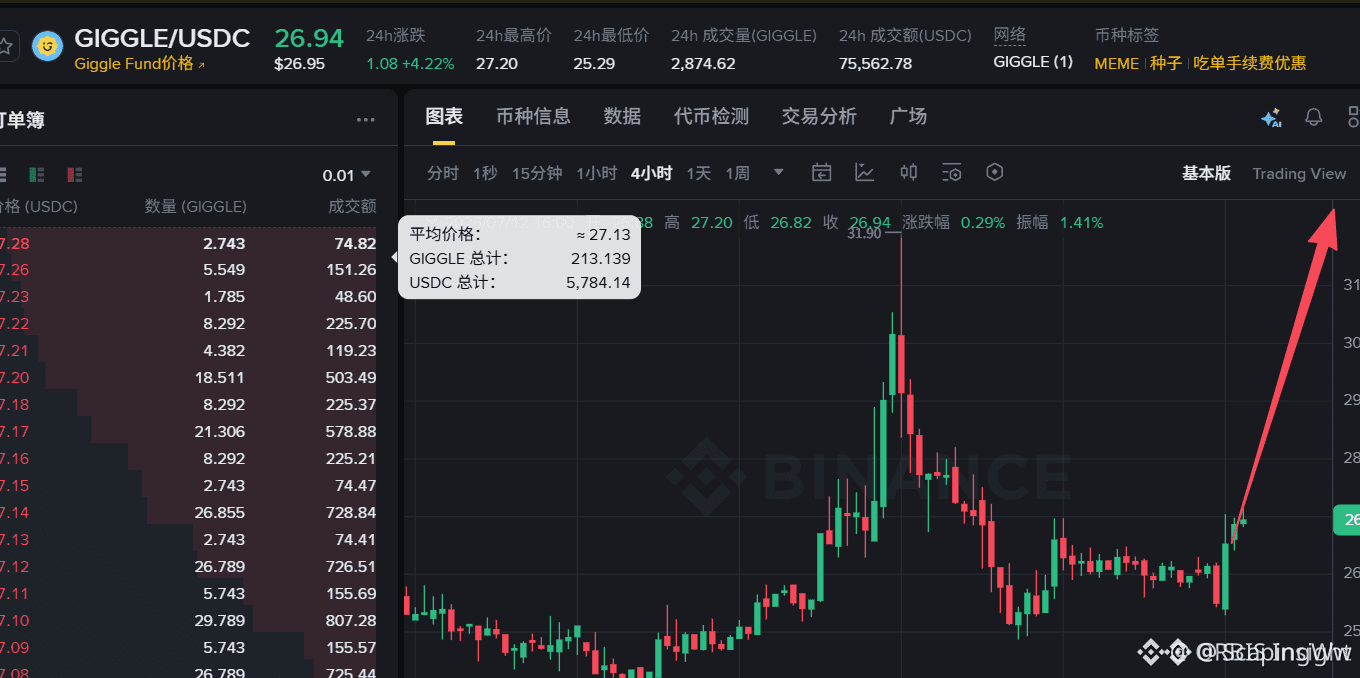
Task: Select the 4小时 chart interval
Action: [651, 173]
